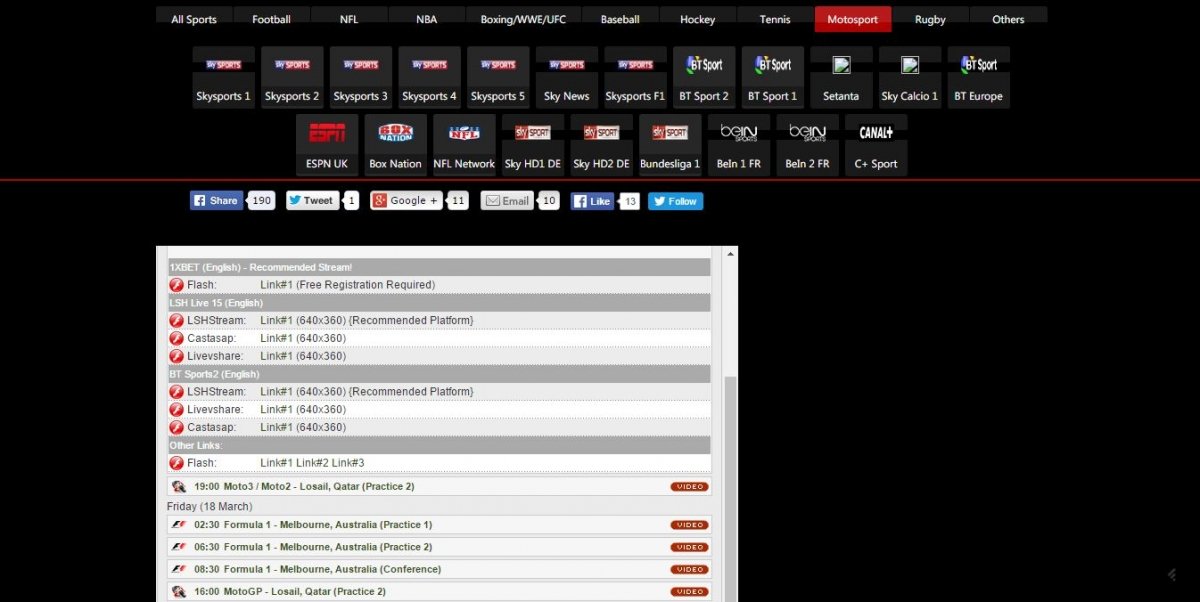The width and height of the screenshot is (1200, 602).
Task: Click the Facebook Like button
Action: 593,201
